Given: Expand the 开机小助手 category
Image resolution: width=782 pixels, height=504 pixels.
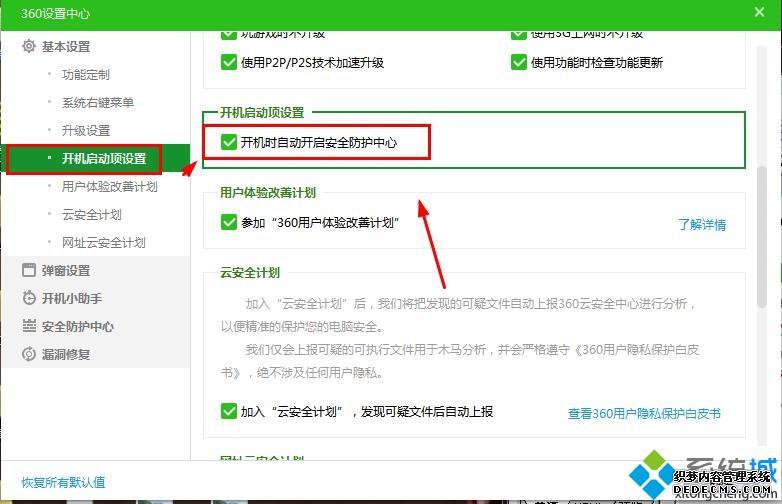Looking at the screenshot, I should click(71, 298).
